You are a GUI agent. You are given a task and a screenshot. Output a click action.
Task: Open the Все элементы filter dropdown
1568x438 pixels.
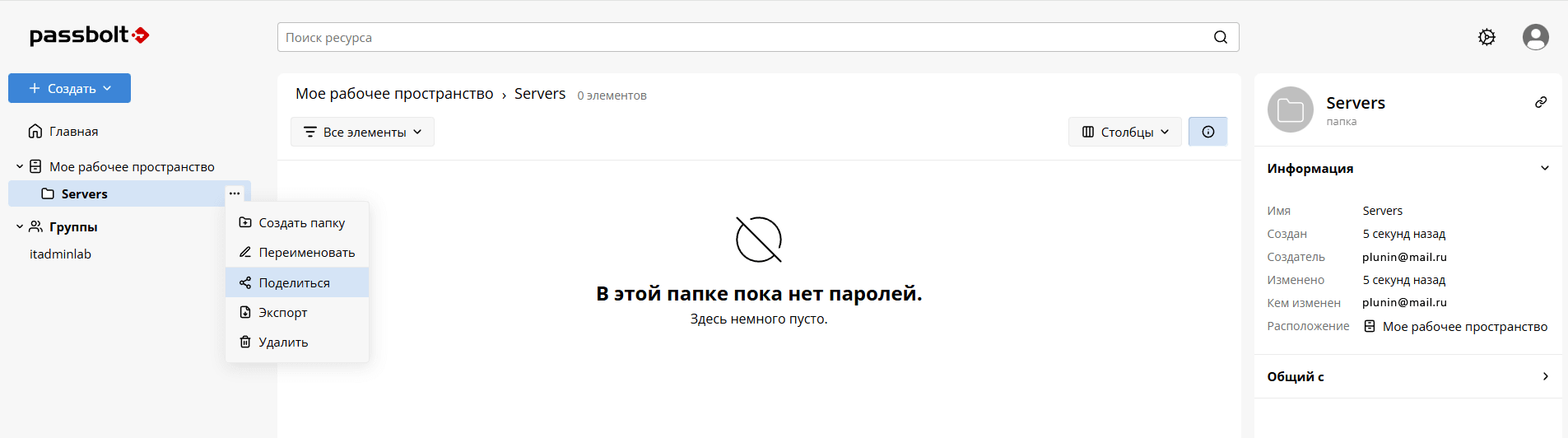tap(362, 132)
